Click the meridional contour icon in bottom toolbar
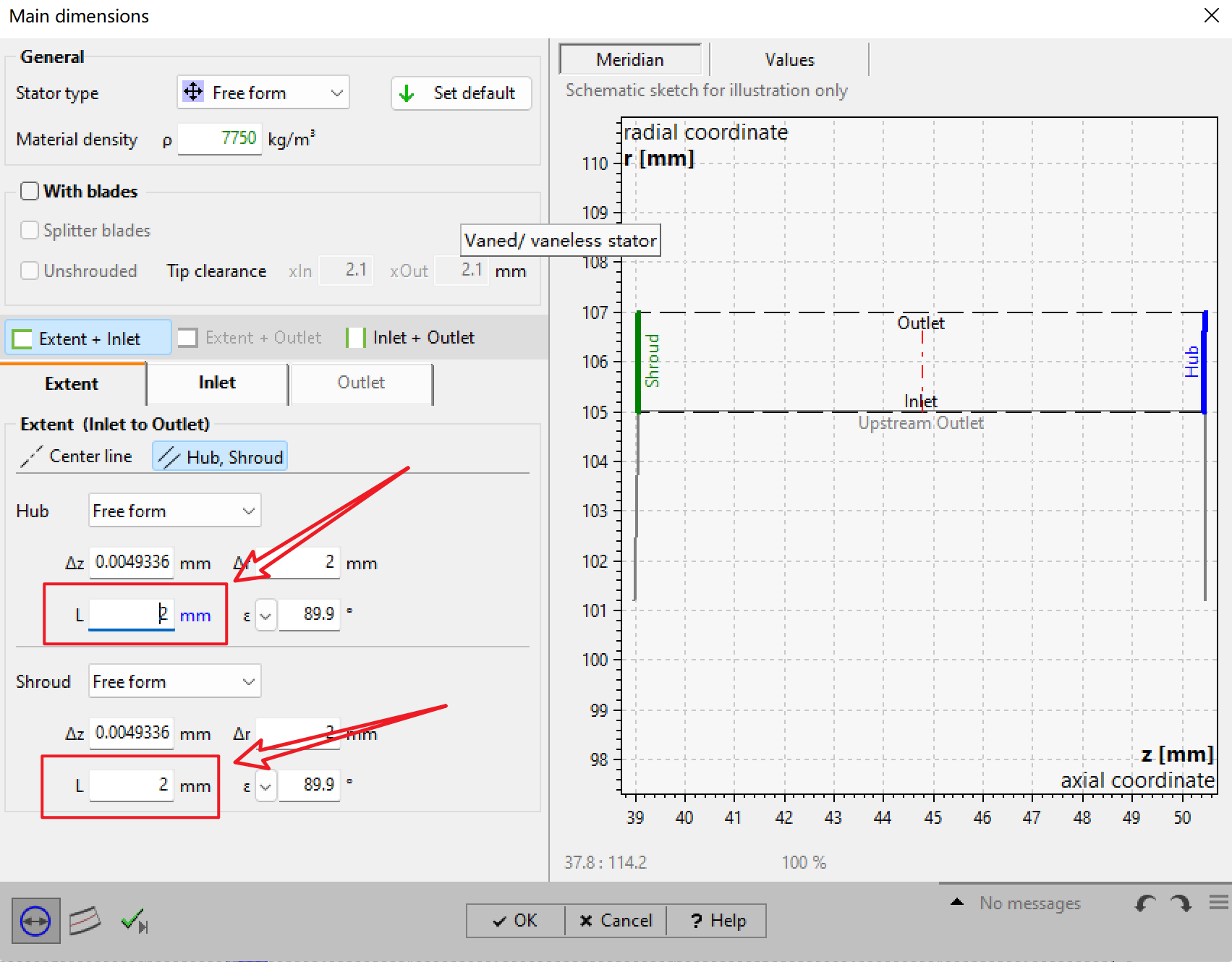1232x962 pixels. tap(85, 921)
